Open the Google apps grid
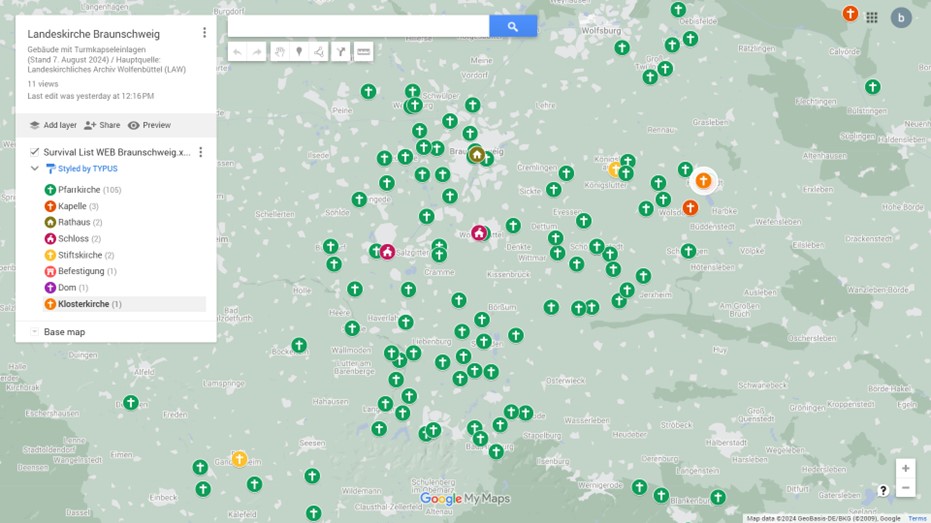 pos(872,17)
